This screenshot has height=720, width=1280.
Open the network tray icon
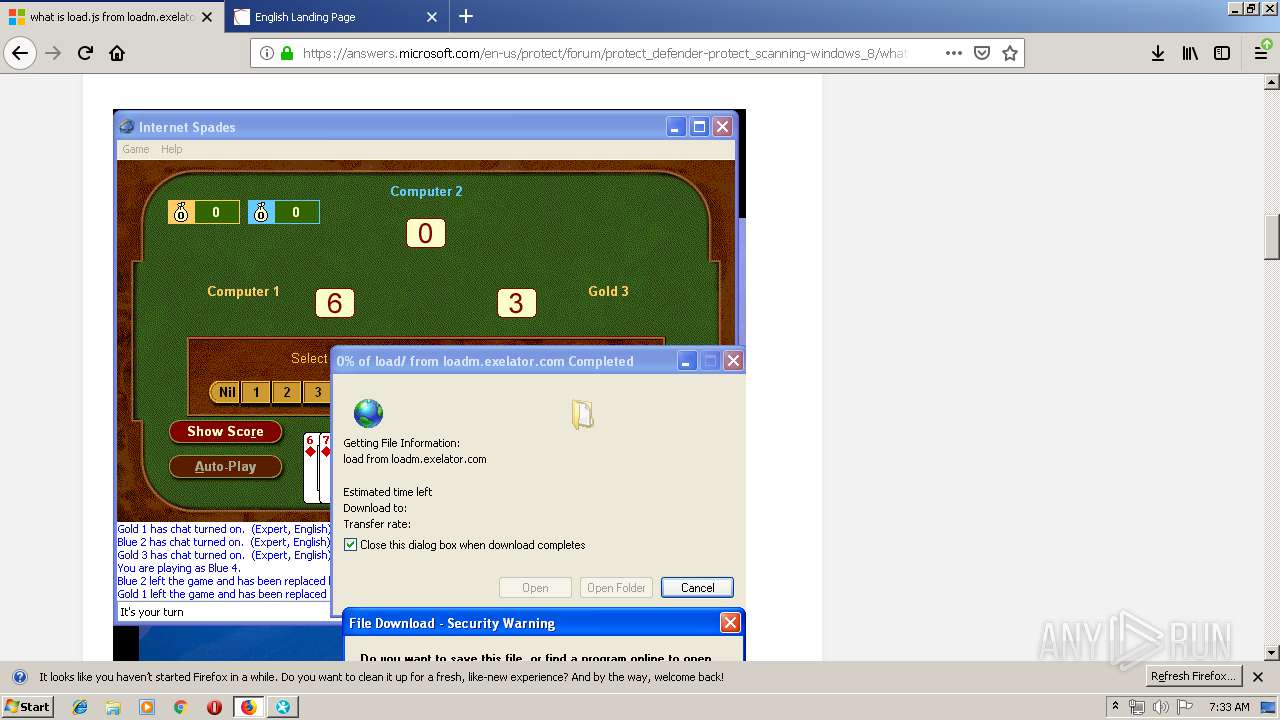pos(1137,707)
